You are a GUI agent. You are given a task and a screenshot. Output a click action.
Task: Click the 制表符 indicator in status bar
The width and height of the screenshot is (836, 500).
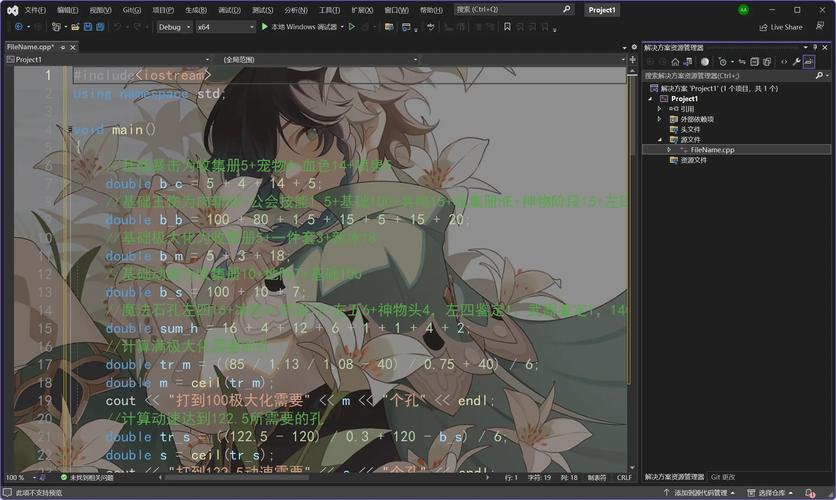tap(597, 478)
